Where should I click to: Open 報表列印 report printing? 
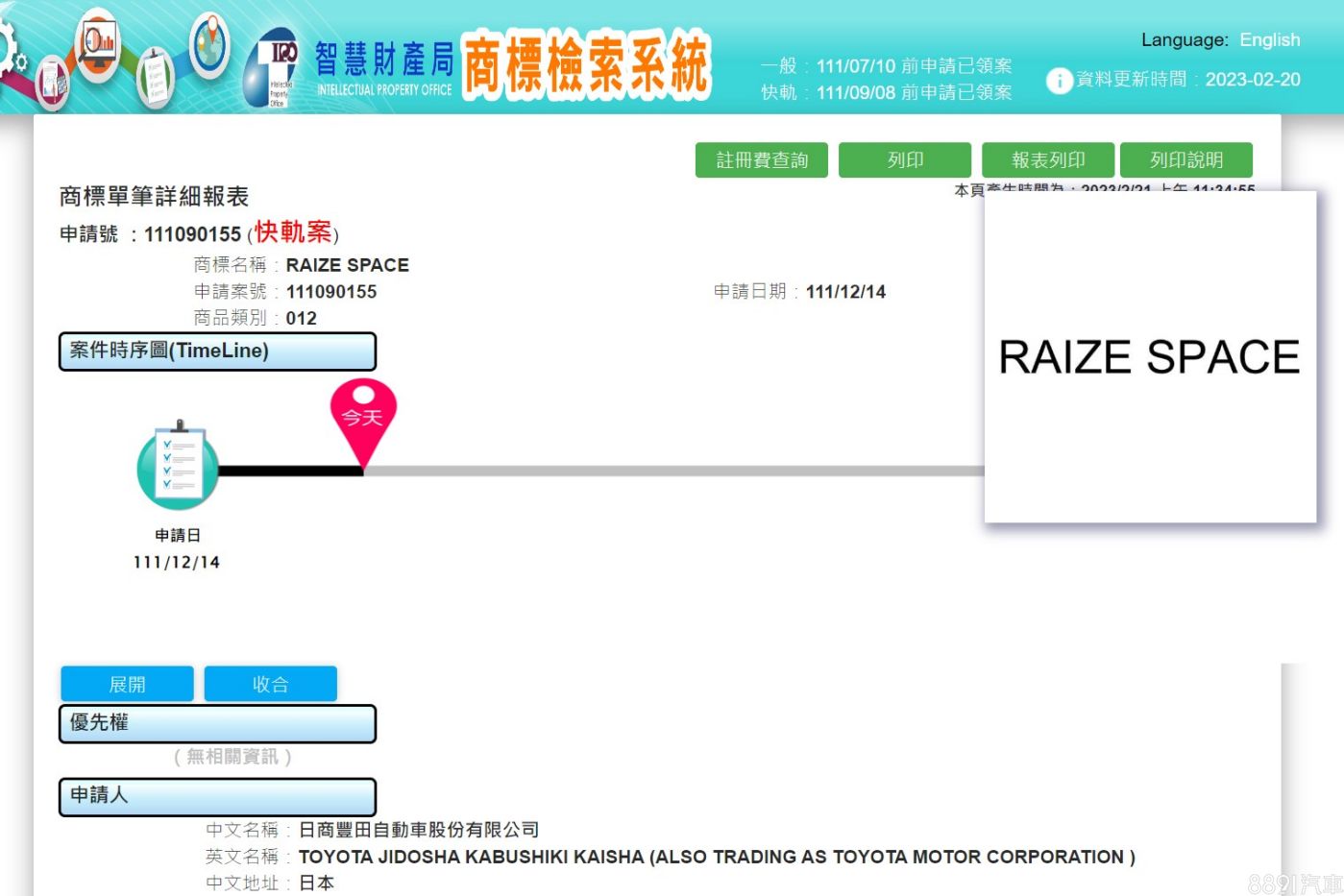pos(1048,160)
